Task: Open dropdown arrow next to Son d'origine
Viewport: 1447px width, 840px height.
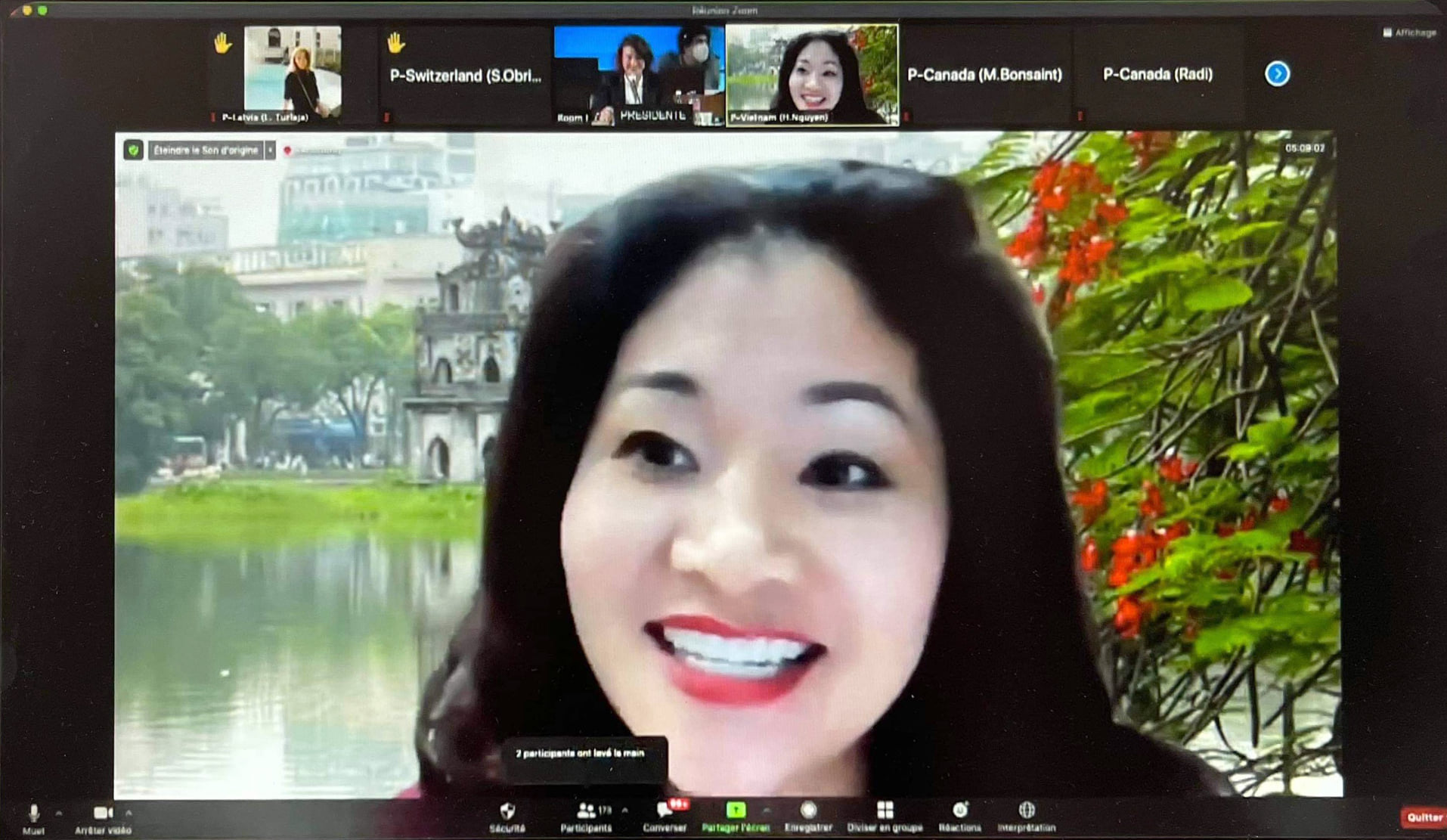Action: tap(270, 150)
